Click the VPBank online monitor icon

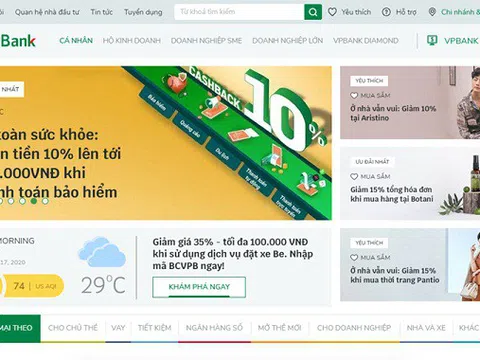[x=432, y=40]
